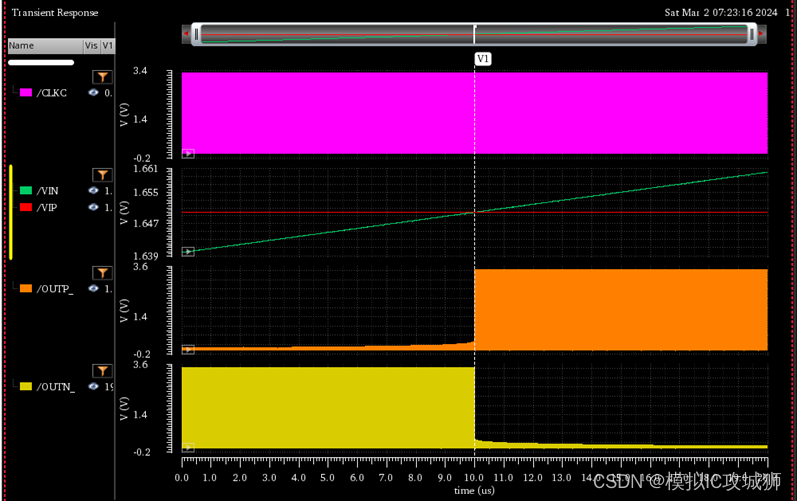797x501 pixels.
Task: Click right red arrow of zoom scrollbar
Action: click(x=761, y=34)
